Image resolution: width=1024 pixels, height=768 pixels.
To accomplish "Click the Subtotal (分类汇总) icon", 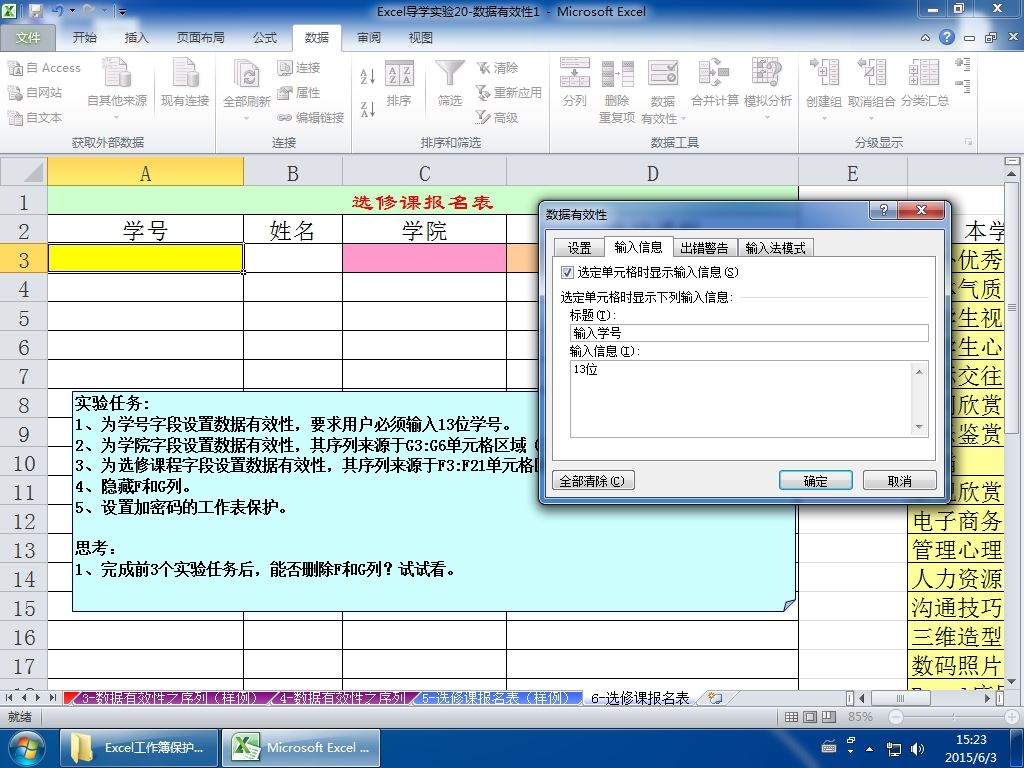I will (924, 73).
